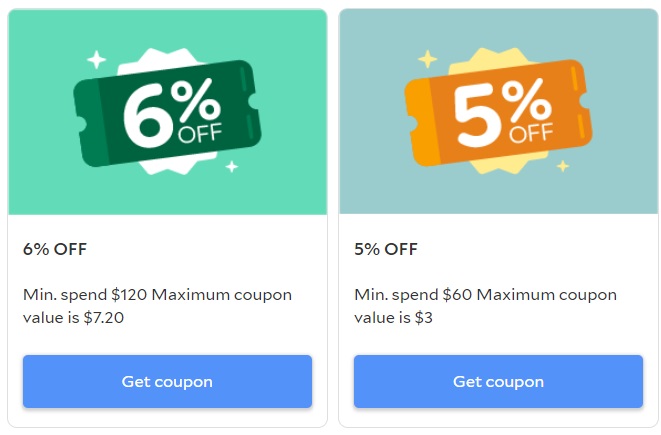Click the yellow sparkle below the orange ticket

pyautogui.click(x=562, y=166)
